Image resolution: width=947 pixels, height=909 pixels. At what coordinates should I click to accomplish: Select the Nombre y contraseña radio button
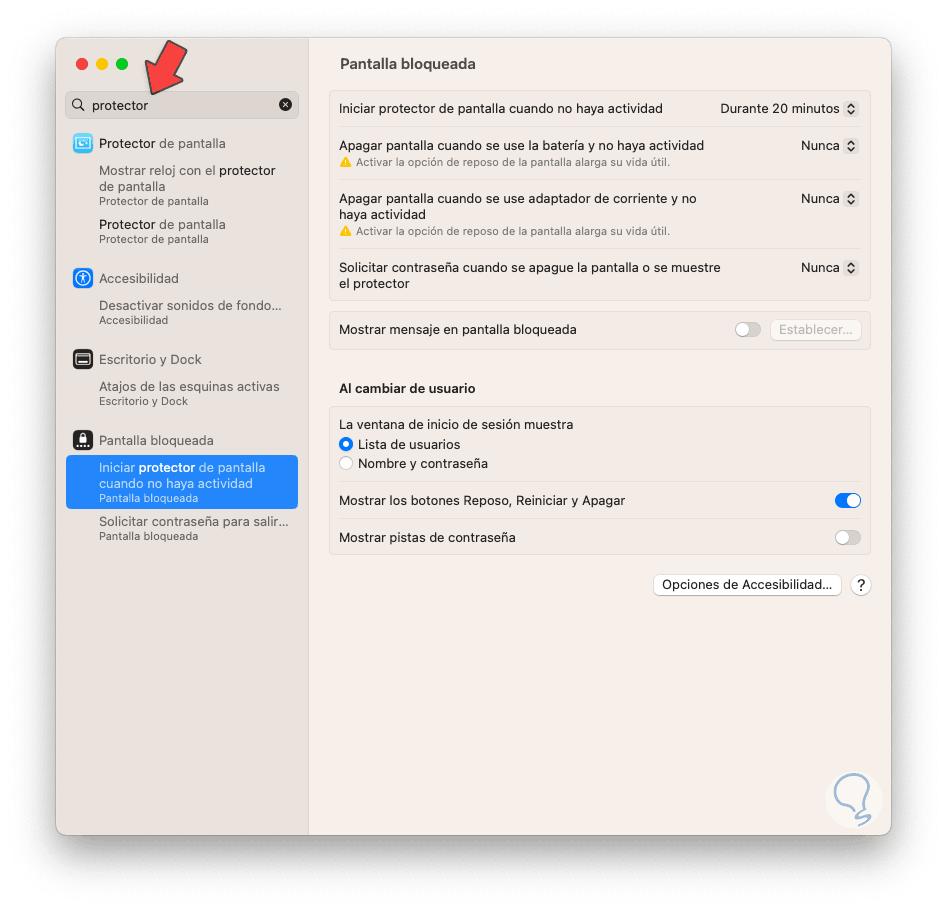click(x=346, y=463)
